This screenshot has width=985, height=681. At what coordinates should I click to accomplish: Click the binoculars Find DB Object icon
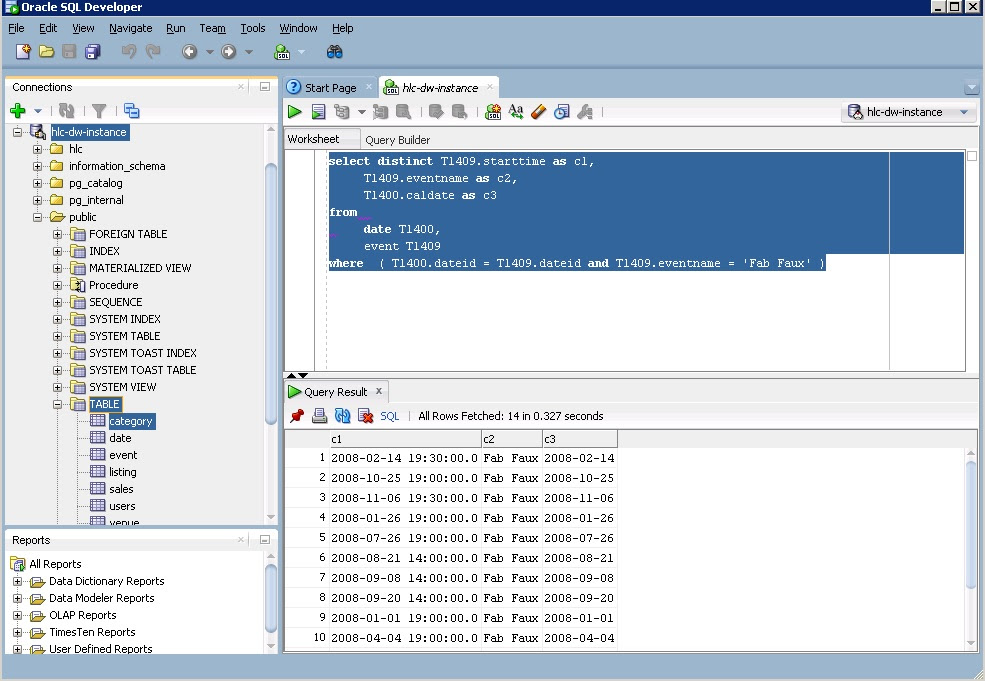[335, 51]
